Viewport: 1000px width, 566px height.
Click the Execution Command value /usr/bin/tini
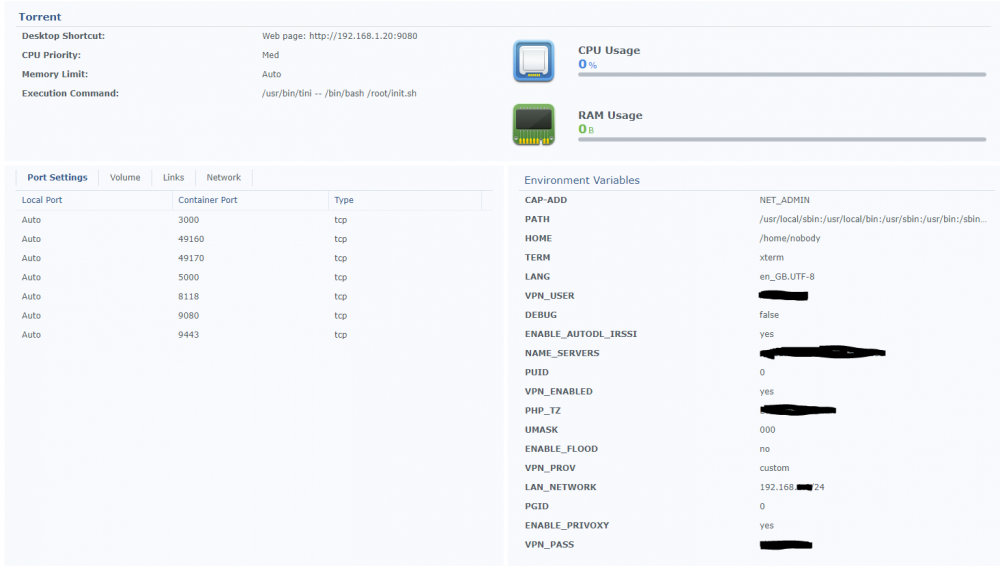click(339, 93)
